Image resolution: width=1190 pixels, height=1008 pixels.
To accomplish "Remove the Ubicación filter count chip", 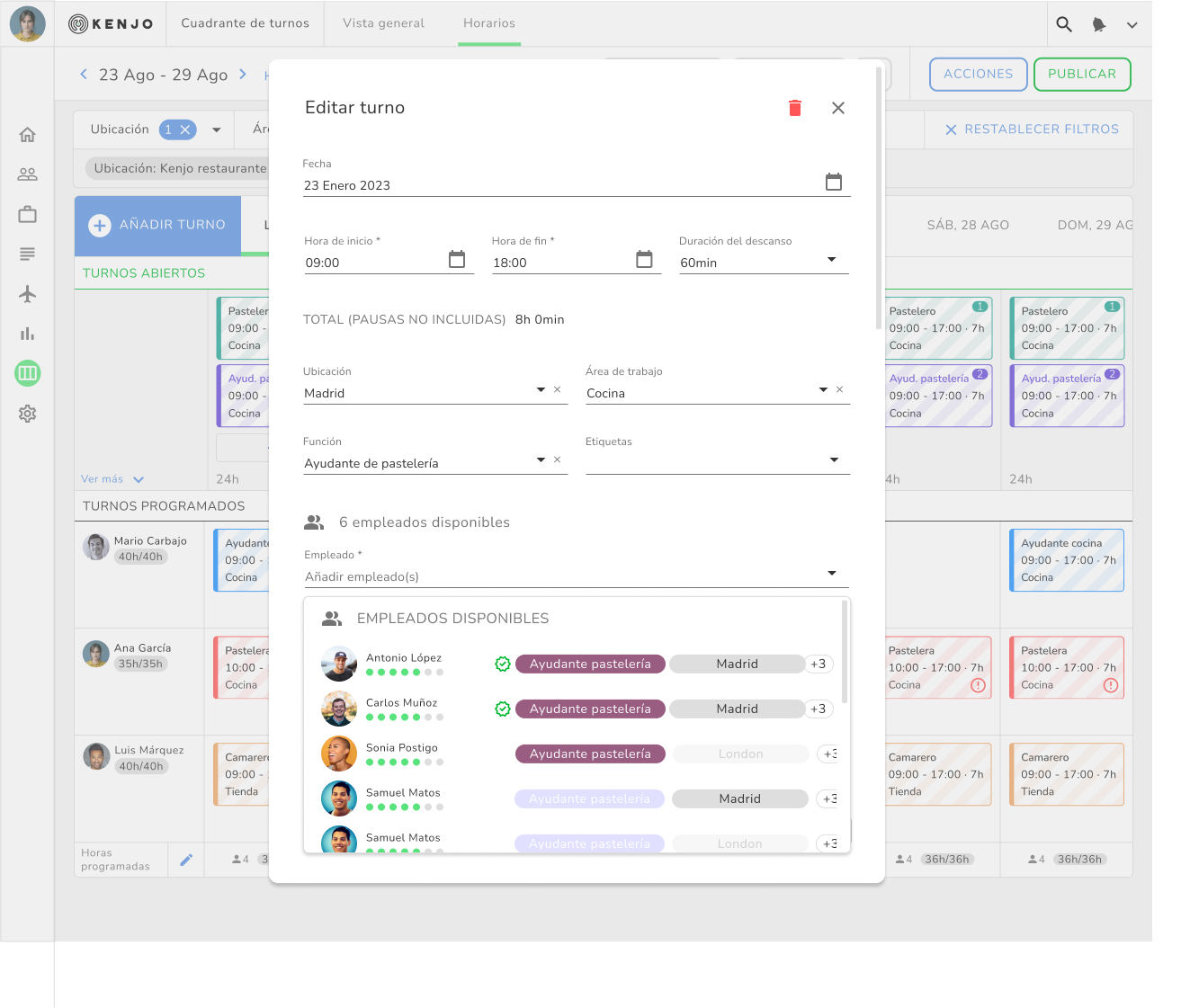I will point(185,129).
